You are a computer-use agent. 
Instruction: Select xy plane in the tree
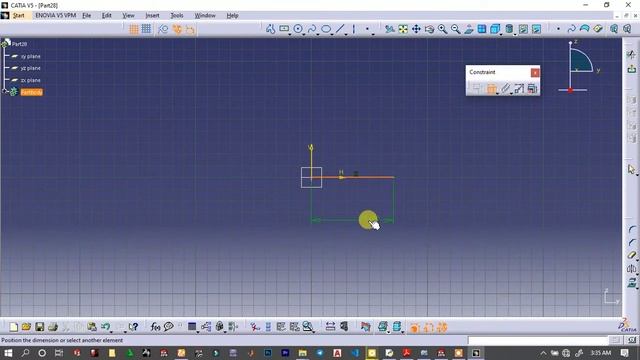tap(31, 56)
